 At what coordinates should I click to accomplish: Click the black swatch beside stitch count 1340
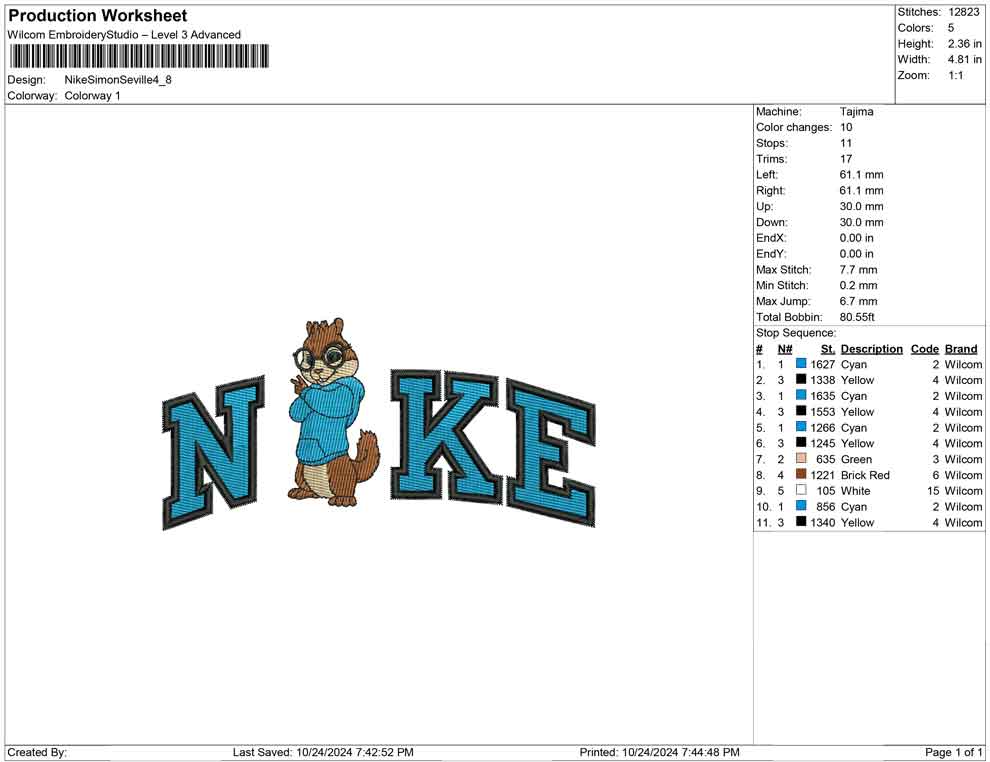click(801, 521)
